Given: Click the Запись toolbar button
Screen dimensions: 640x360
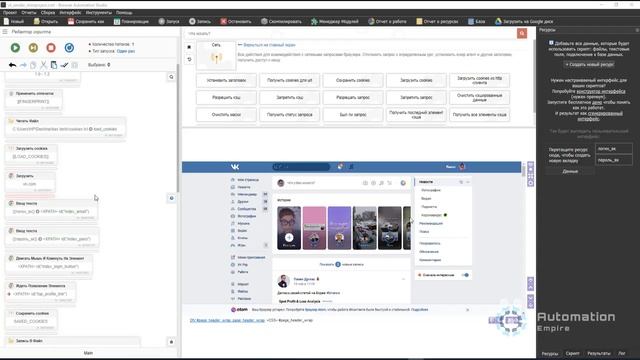Looking at the screenshot, I should (x=200, y=21).
